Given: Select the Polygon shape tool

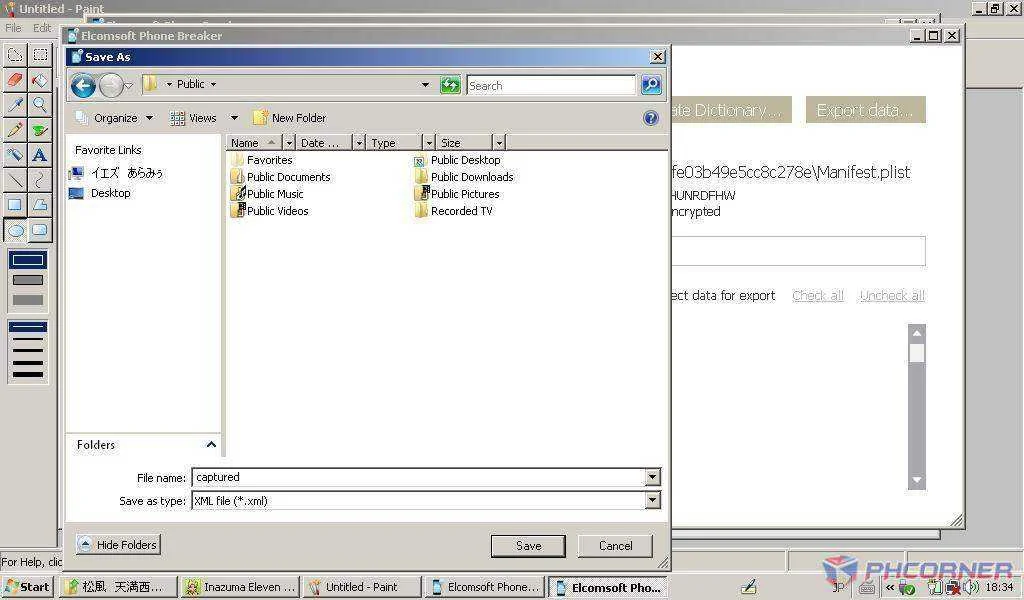Looking at the screenshot, I should [40, 204].
